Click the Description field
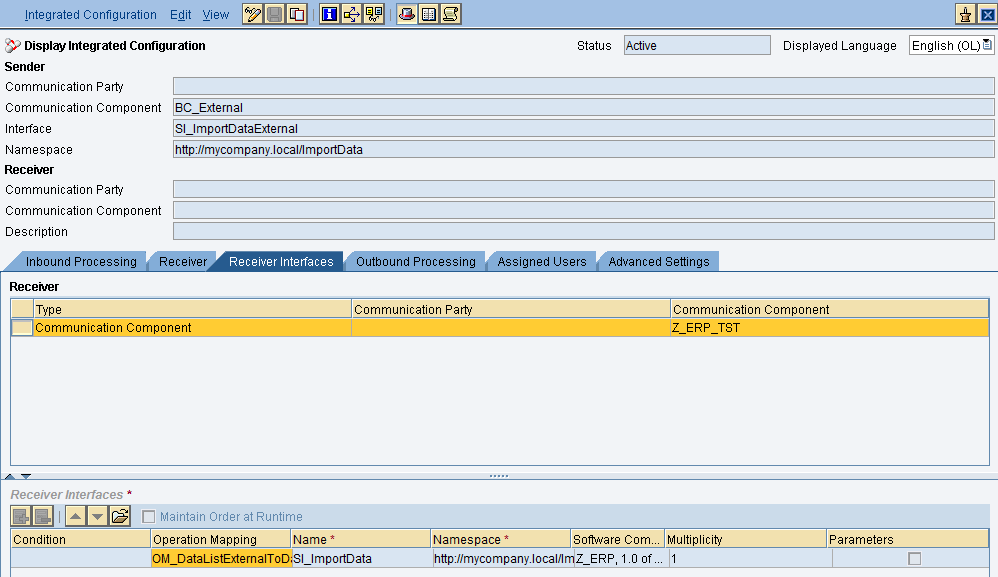The height and width of the screenshot is (577, 998). [x=584, y=232]
